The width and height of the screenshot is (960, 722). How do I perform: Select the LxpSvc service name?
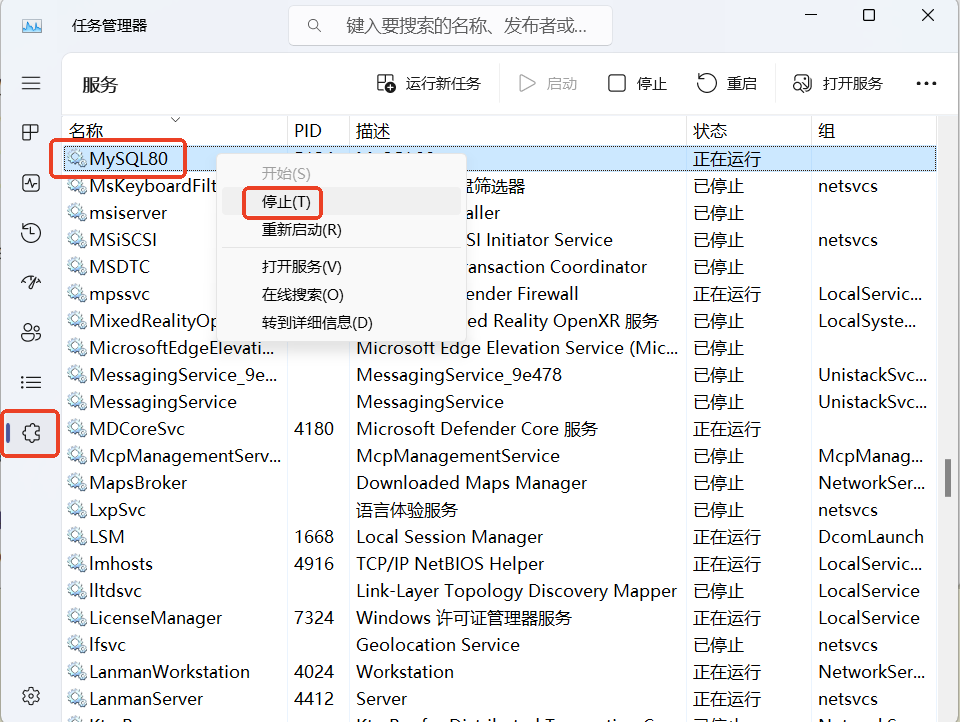click(118, 510)
